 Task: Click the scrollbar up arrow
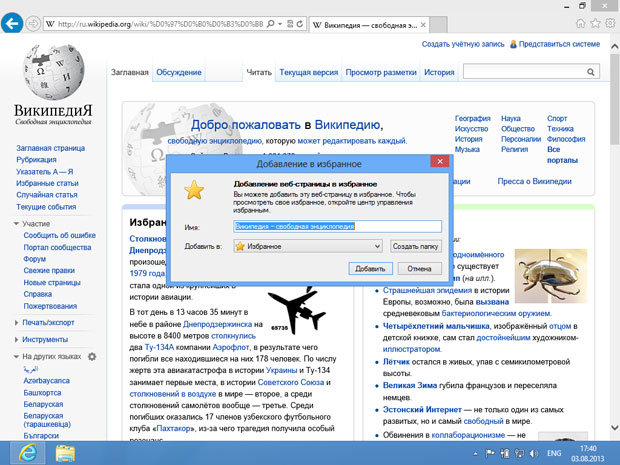coord(614,46)
